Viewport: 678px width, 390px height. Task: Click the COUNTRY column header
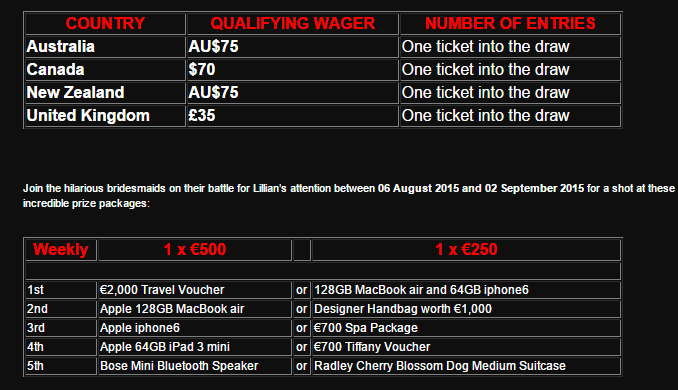click(x=106, y=24)
